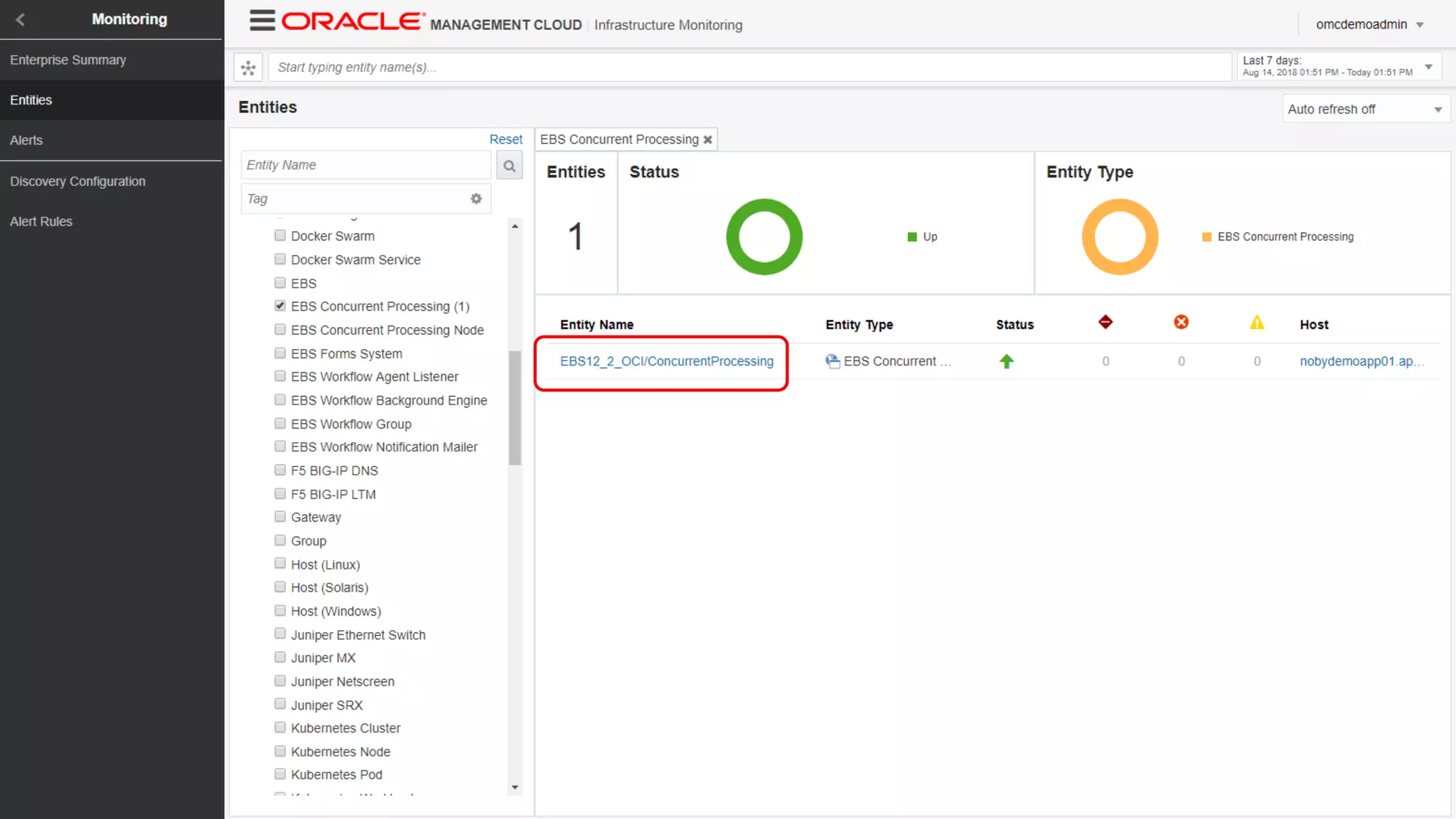Viewport: 1456px width, 819px height.
Task: Check the EBS Workflow Group checkbox
Action: pos(280,423)
